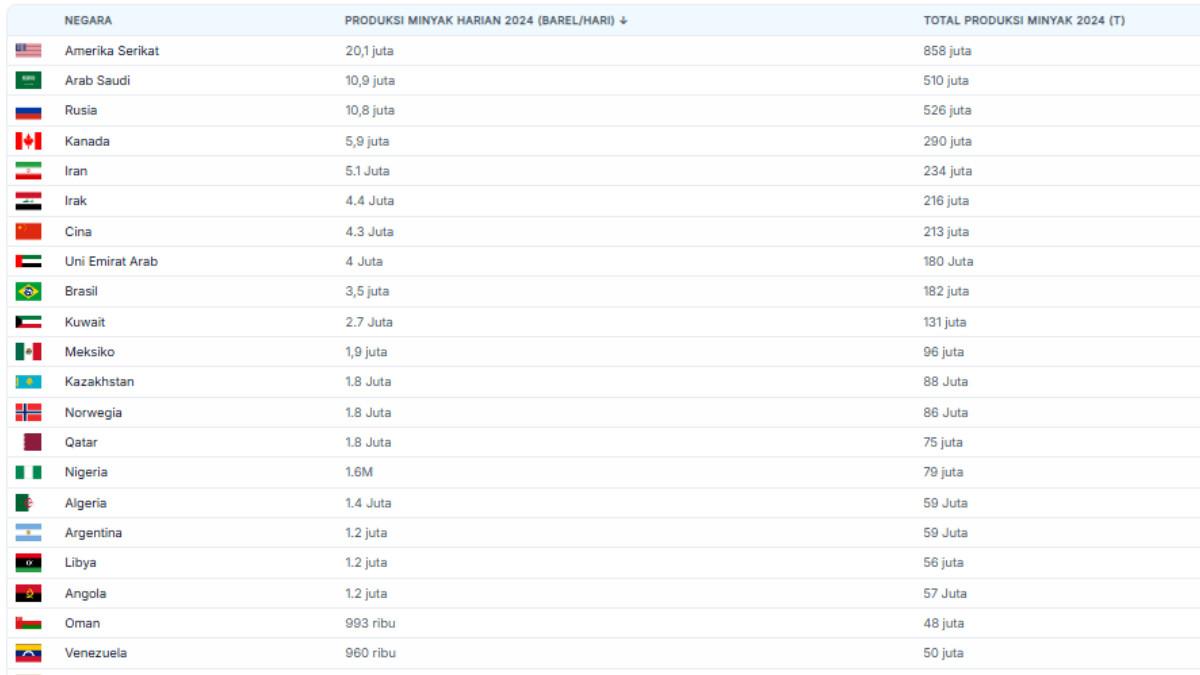Open the Amerika Serikat country name
This screenshot has height=675, width=1200.
111,50
